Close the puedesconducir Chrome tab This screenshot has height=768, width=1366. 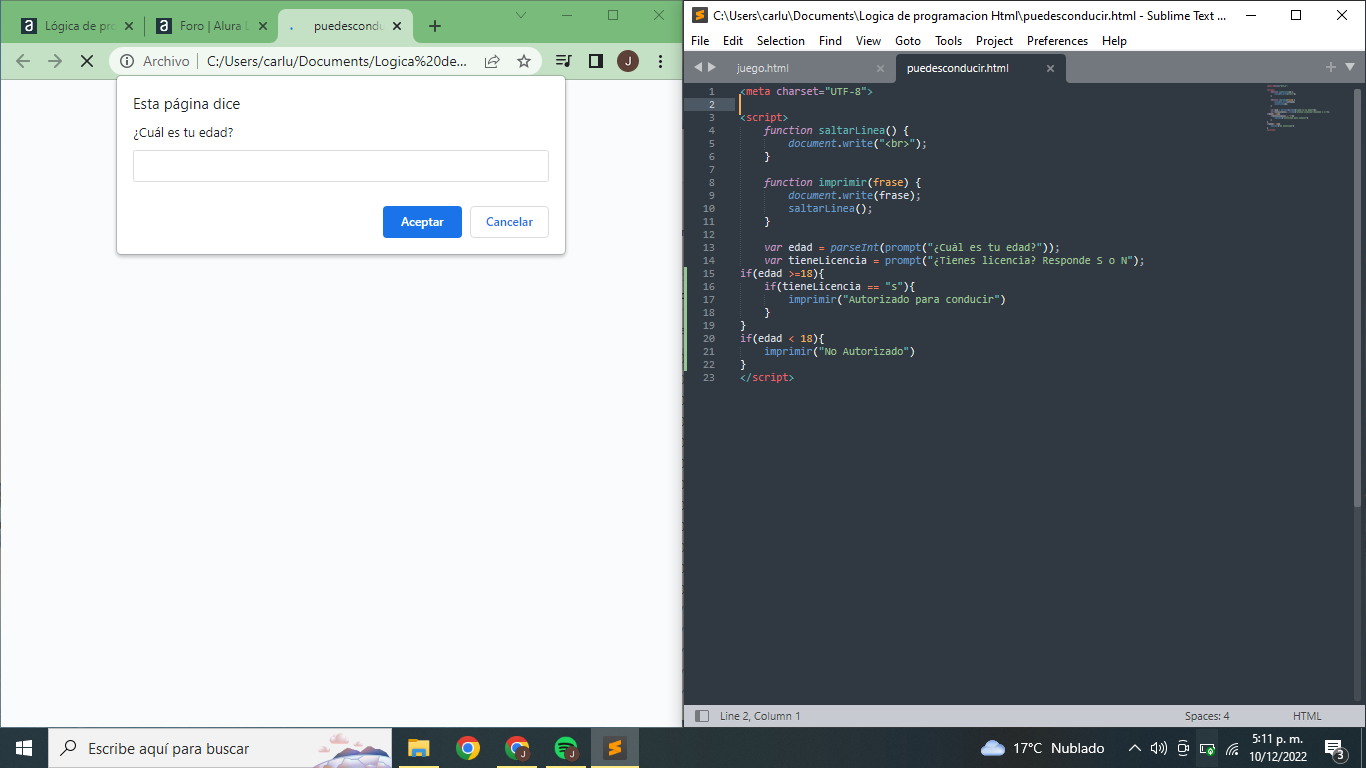[x=396, y=26]
